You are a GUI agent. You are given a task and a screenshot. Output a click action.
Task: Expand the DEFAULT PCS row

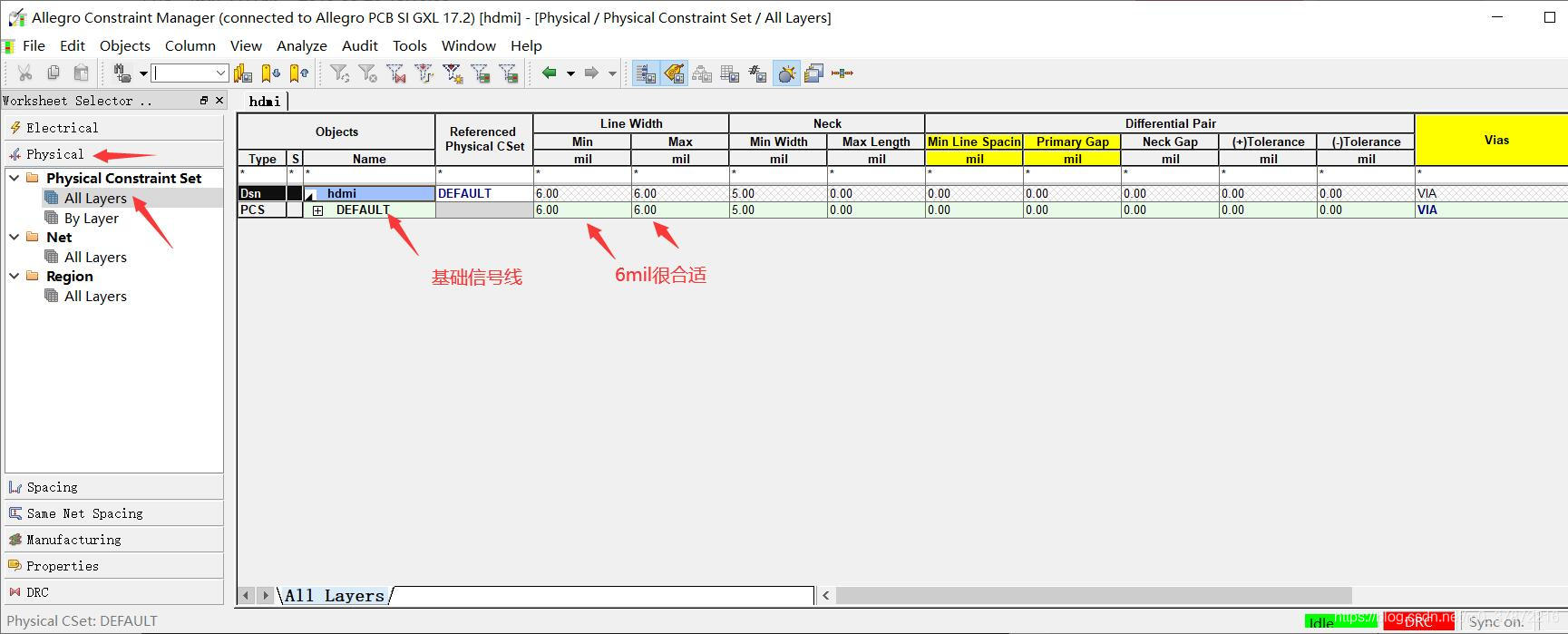coord(318,210)
